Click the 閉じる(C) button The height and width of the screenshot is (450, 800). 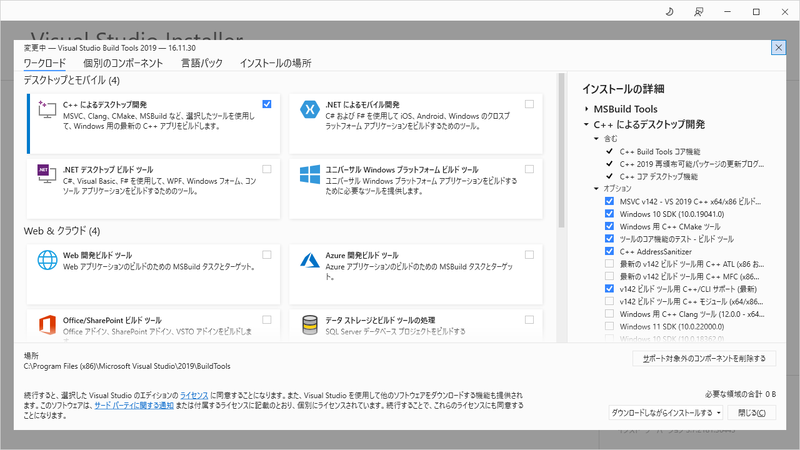click(752, 413)
